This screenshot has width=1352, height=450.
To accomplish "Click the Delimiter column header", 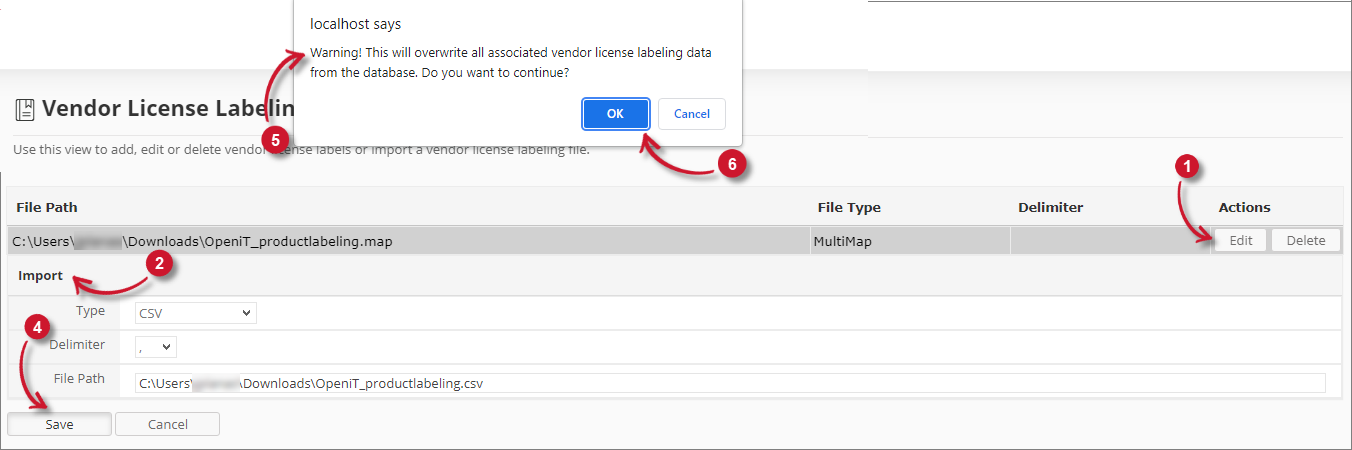I will 1050,207.
